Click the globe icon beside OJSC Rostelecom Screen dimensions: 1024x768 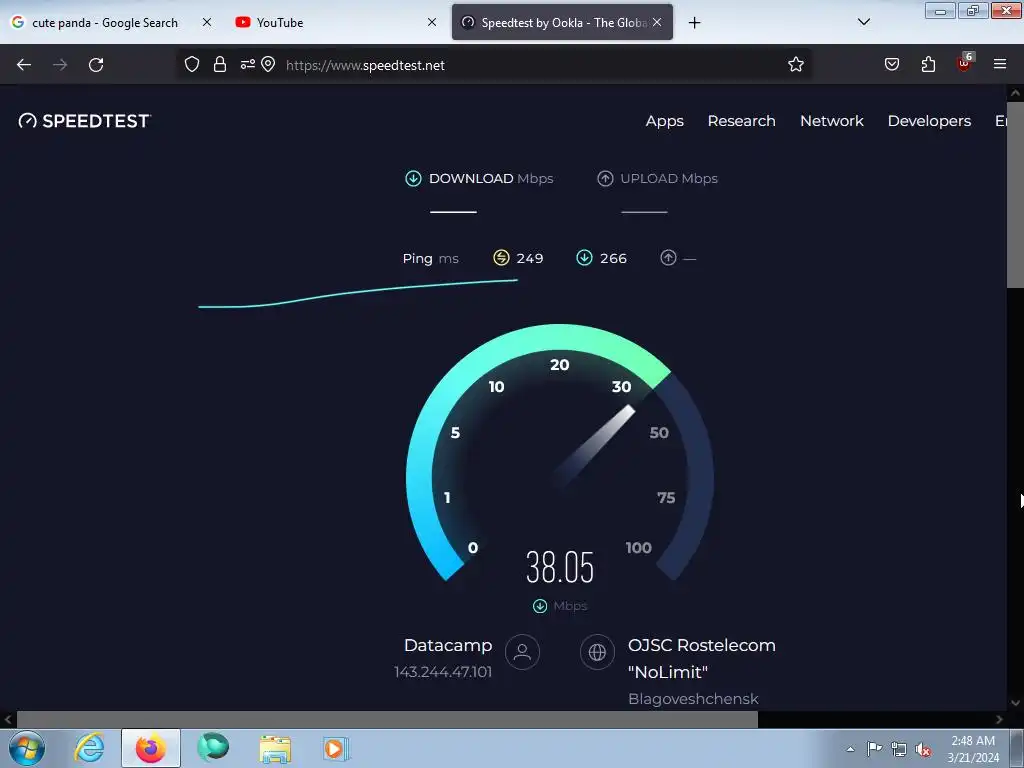pyautogui.click(x=597, y=652)
